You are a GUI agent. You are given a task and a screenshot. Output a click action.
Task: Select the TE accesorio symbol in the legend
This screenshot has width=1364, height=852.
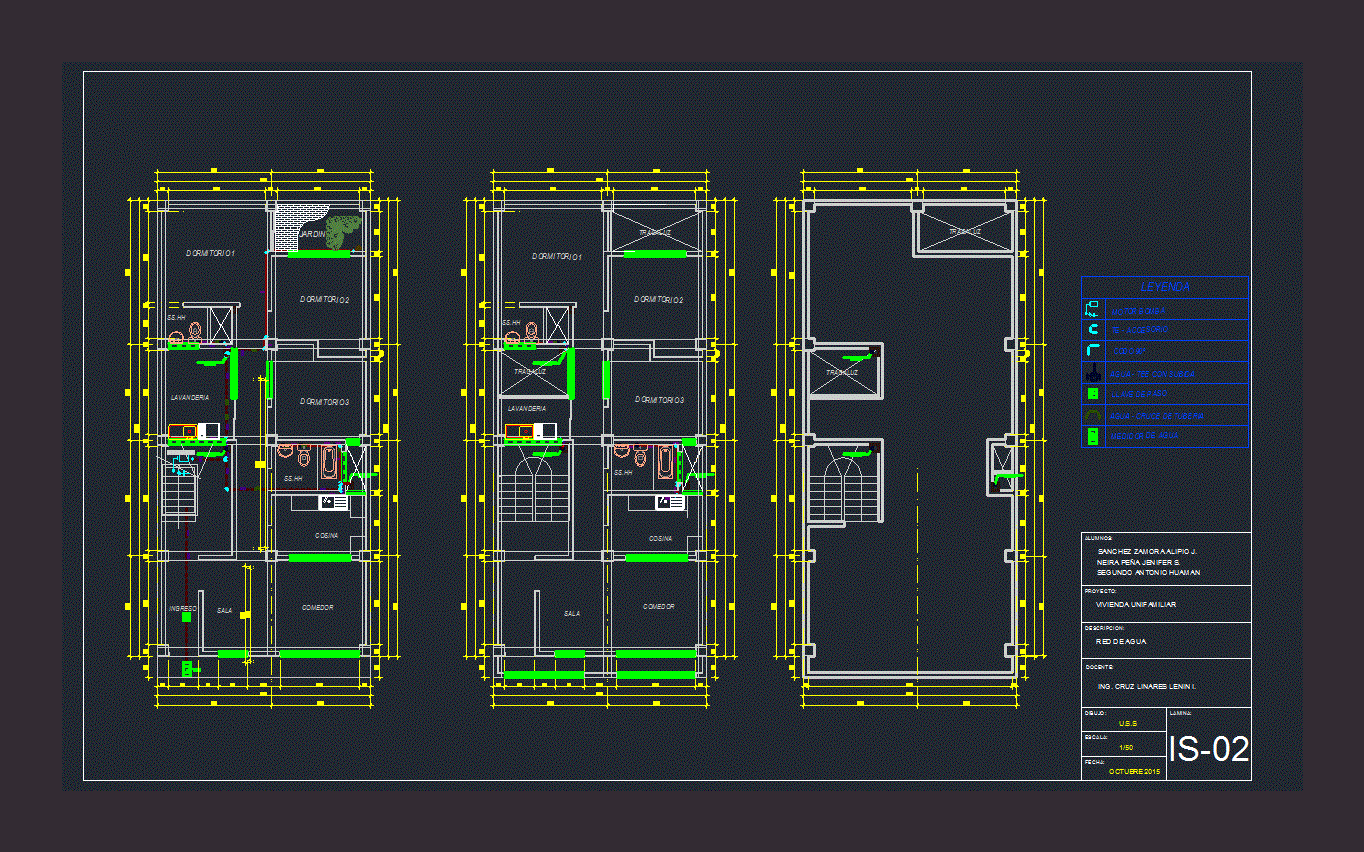pos(1092,330)
